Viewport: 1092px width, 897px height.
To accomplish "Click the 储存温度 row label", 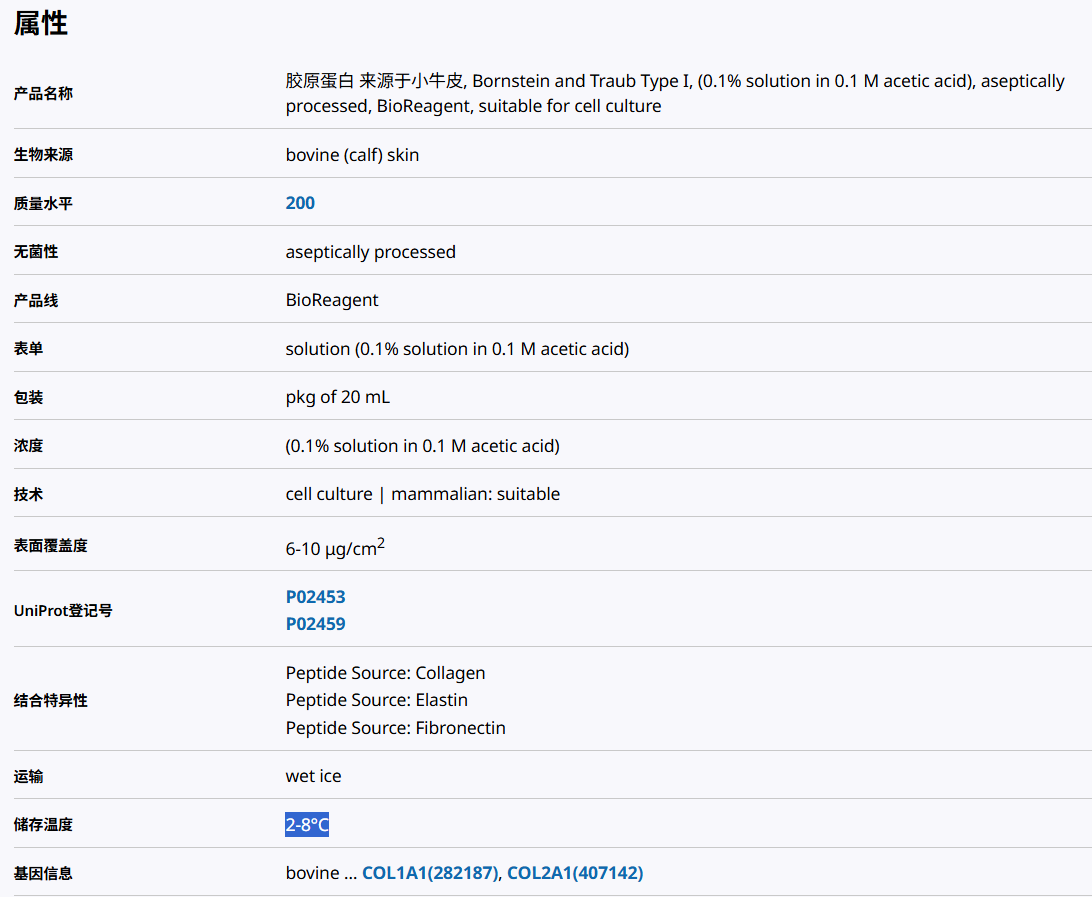I will coord(43,825).
